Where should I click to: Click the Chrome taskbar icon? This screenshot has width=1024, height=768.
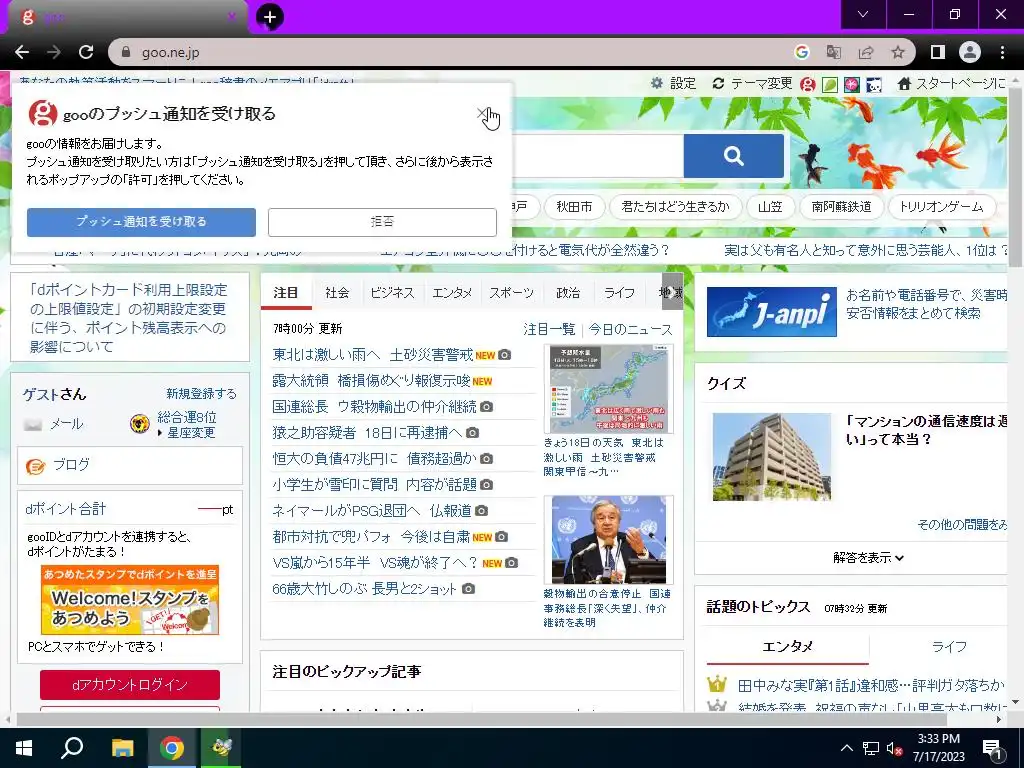(172, 748)
